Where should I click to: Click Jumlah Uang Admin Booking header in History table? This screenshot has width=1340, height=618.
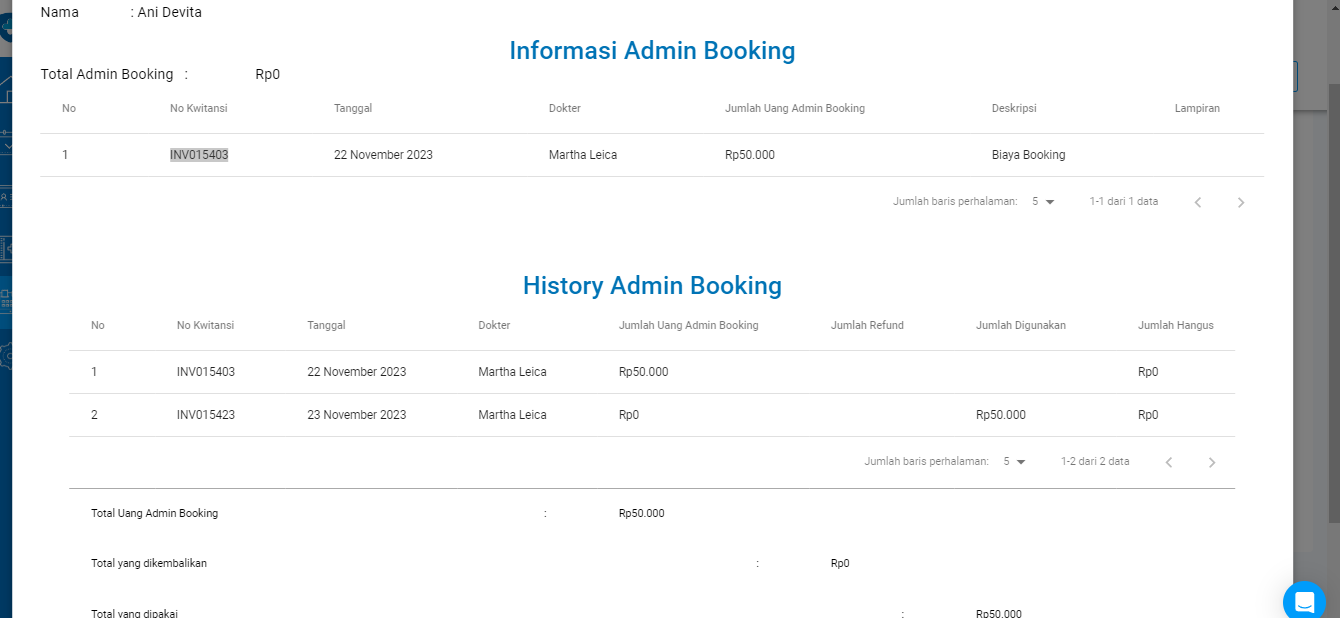[689, 325]
